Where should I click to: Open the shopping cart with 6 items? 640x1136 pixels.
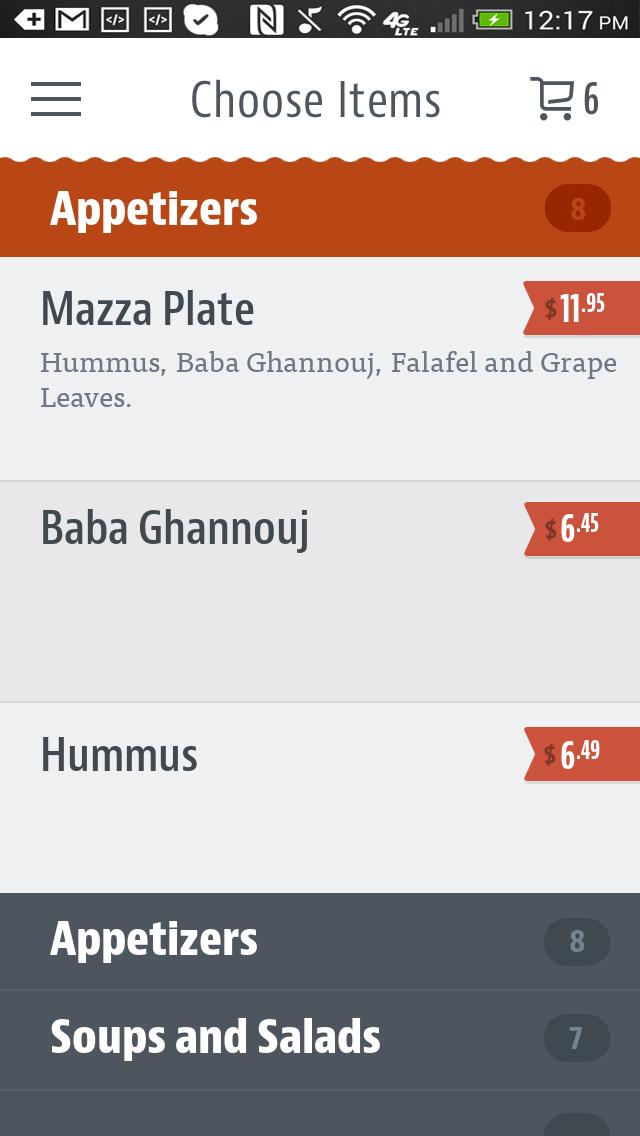pos(563,99)
